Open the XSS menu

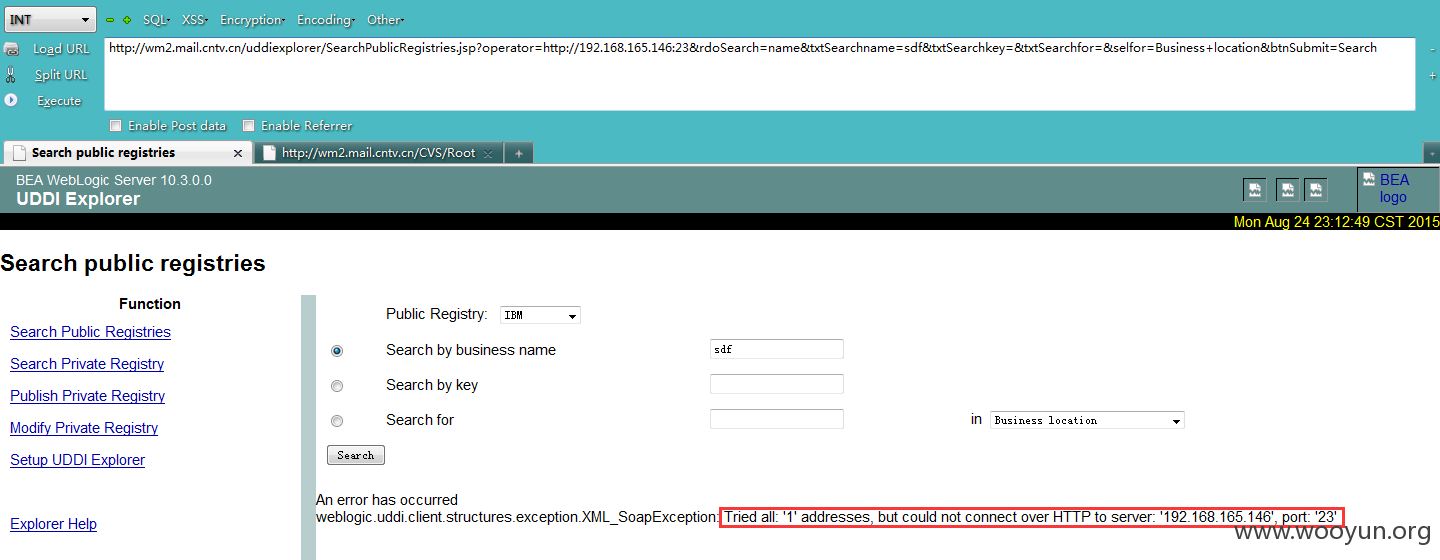coord(194,19)
